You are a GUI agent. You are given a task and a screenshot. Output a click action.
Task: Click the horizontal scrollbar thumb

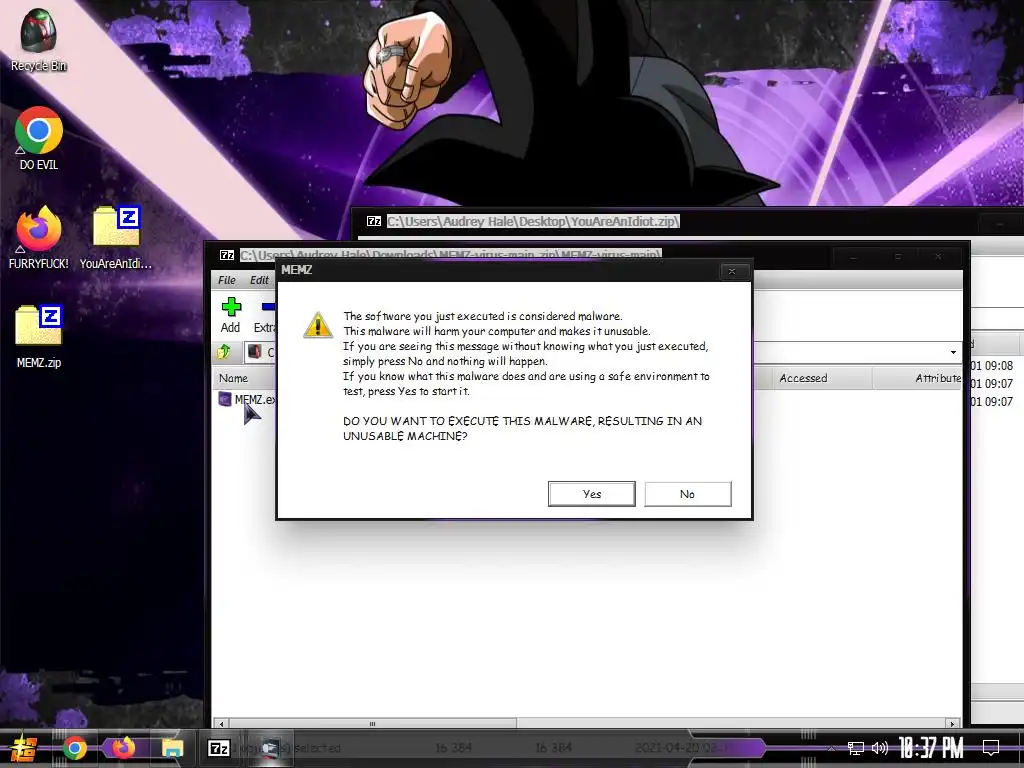372,724
